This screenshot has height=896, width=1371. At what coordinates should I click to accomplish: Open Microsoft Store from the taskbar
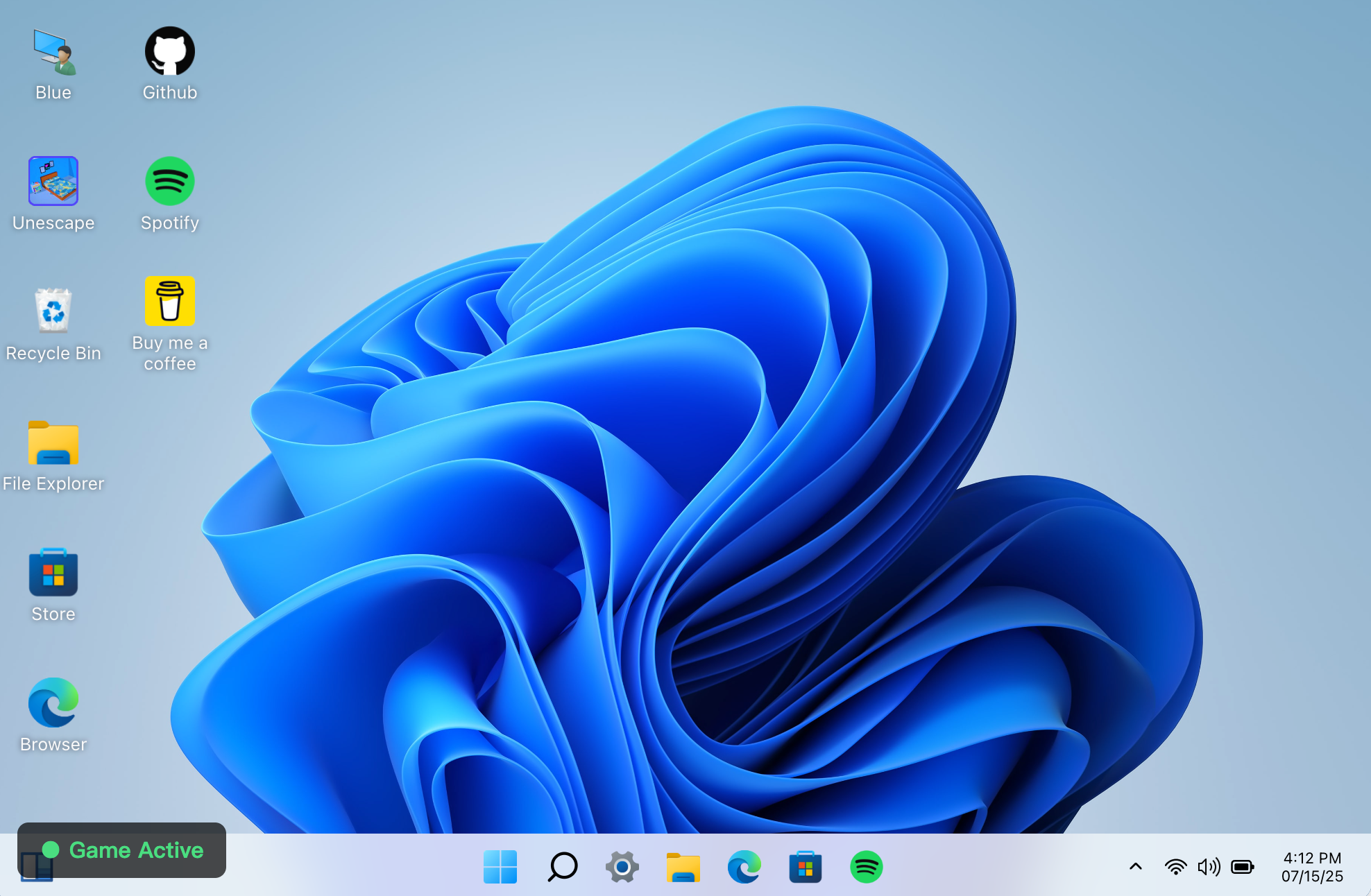coord(806,867)
